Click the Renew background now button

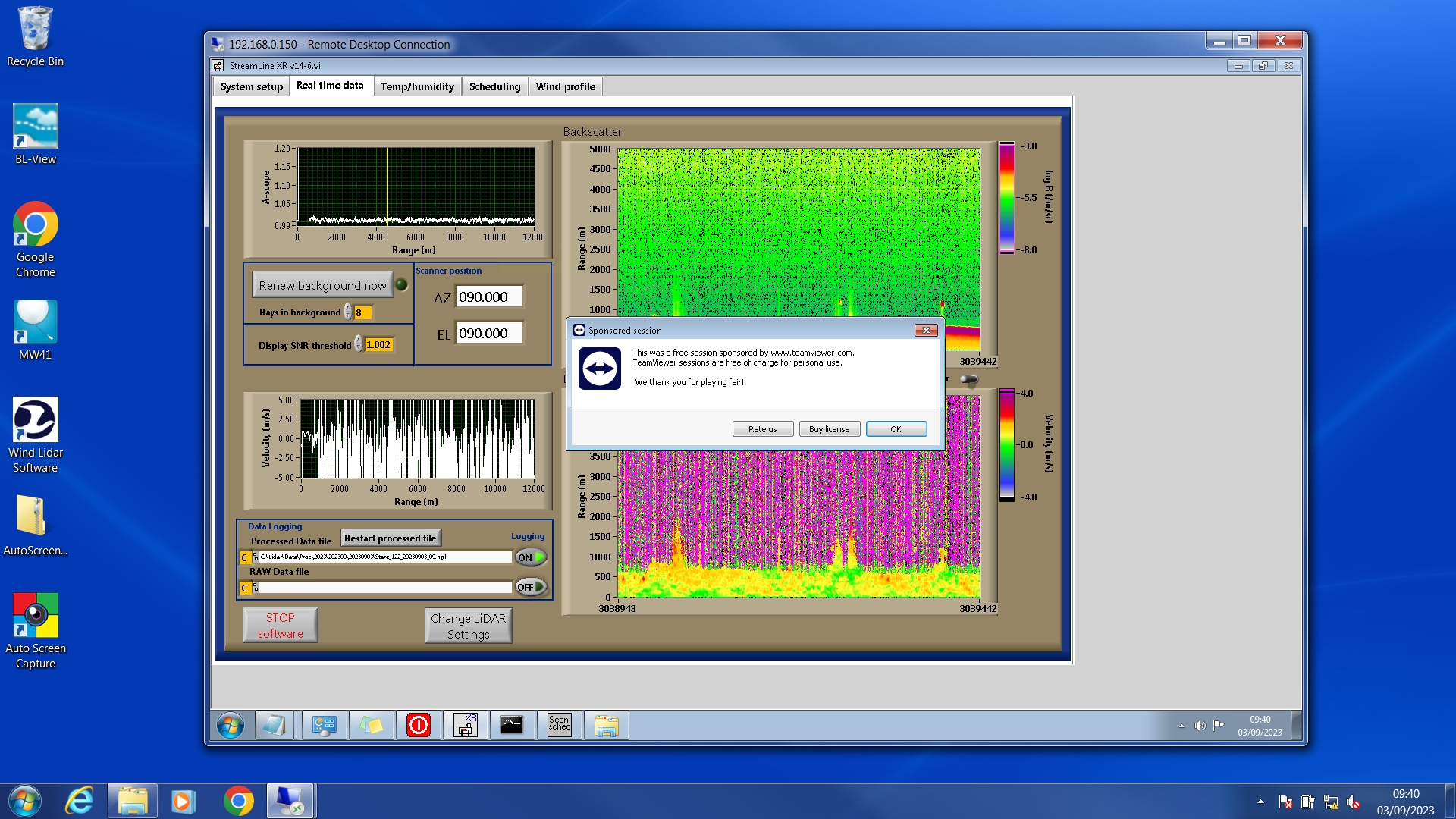[322, 285]
